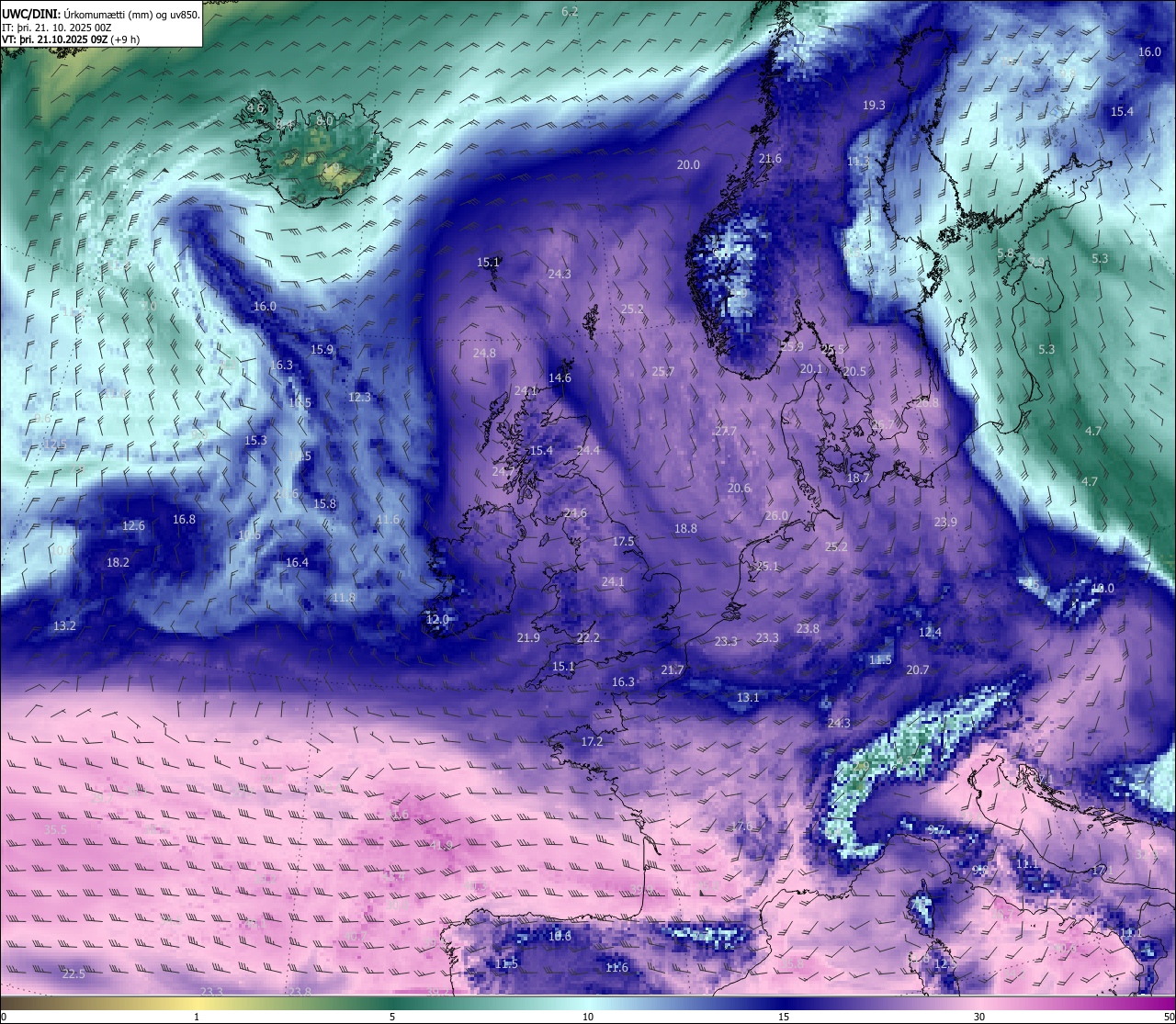The width and height of the screenshot is (1176, 1024).
Task: Click the 'IT: þri. 21. 10. 2025 00Z' line
Action: (x=57, y=27)
